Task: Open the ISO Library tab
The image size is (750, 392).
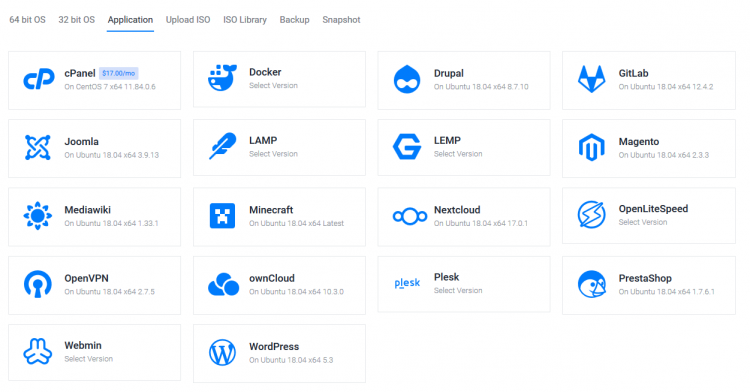Action: (x=245, y=20)
